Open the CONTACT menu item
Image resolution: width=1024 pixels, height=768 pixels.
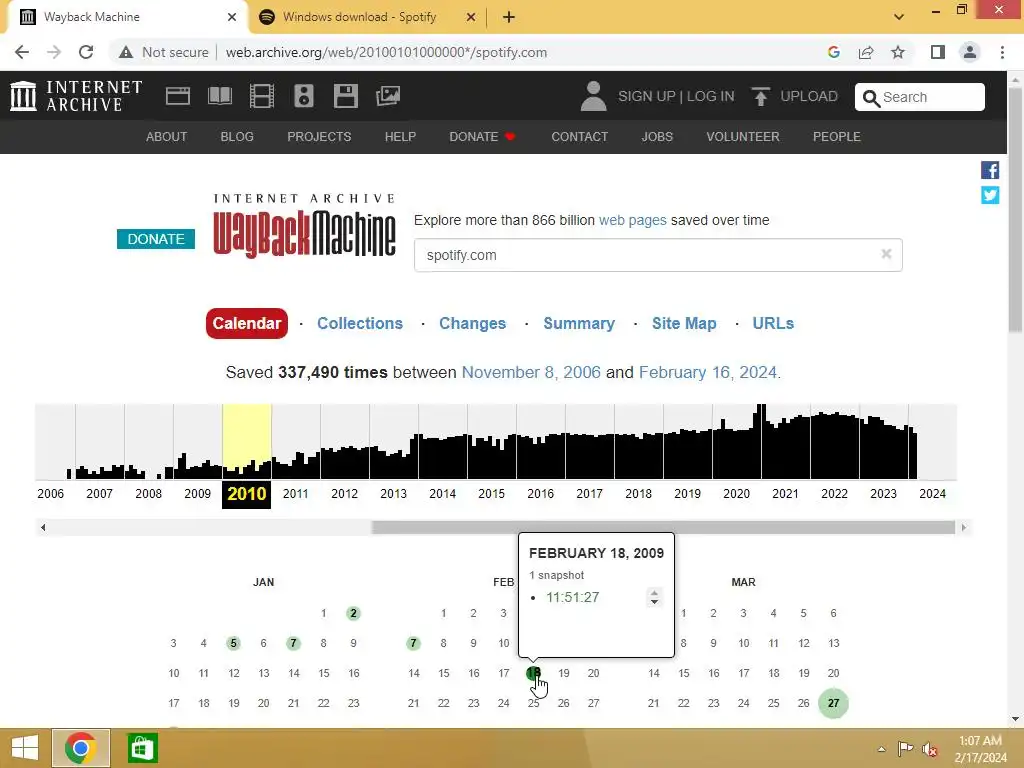click(x=580, y=136)
